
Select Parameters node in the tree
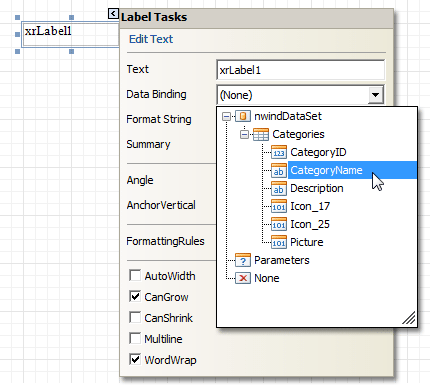pyautogui.click(x=282, y=260)
